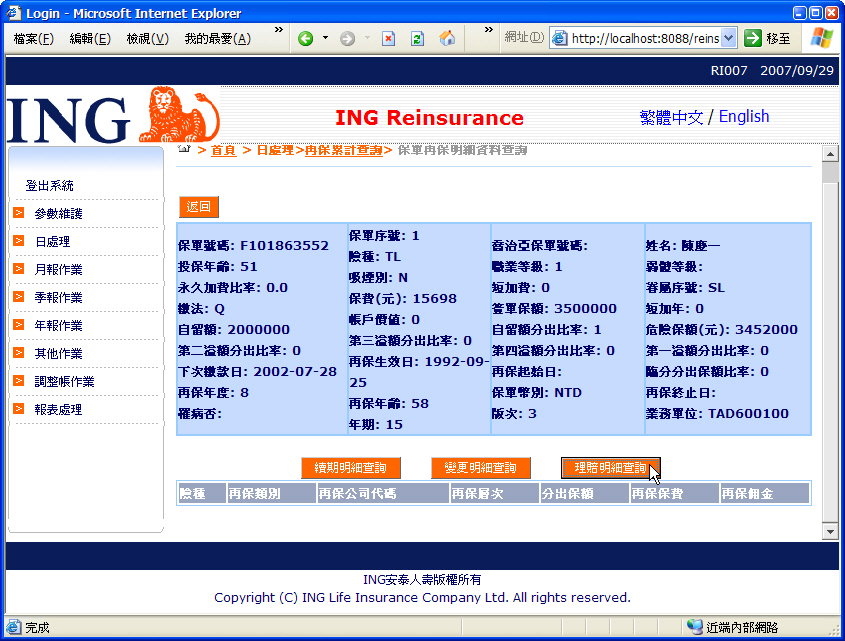Click the policy number F101863552 text
The height and width of the screenshot is (641, 845).
[284, 245]
